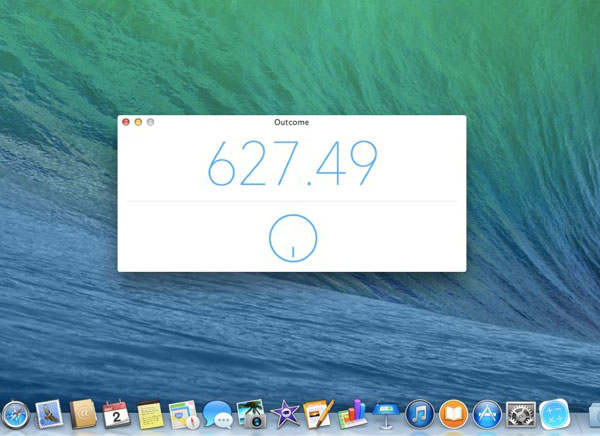Open iTunes music note icon
600x436 pixels.
[420, 415]
